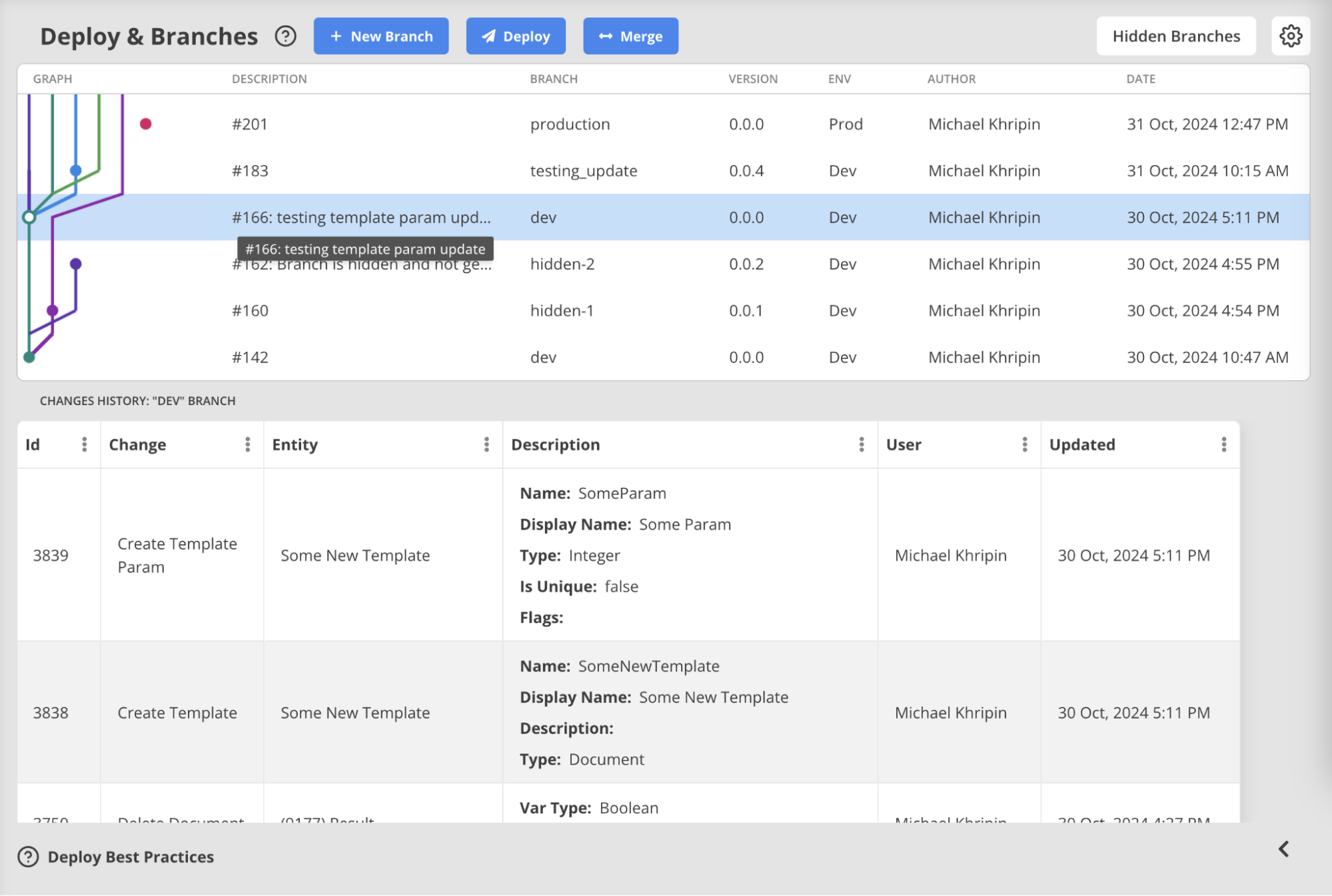Open the Change column options menu
This screenshot has height=896, width=1332.
247,444
